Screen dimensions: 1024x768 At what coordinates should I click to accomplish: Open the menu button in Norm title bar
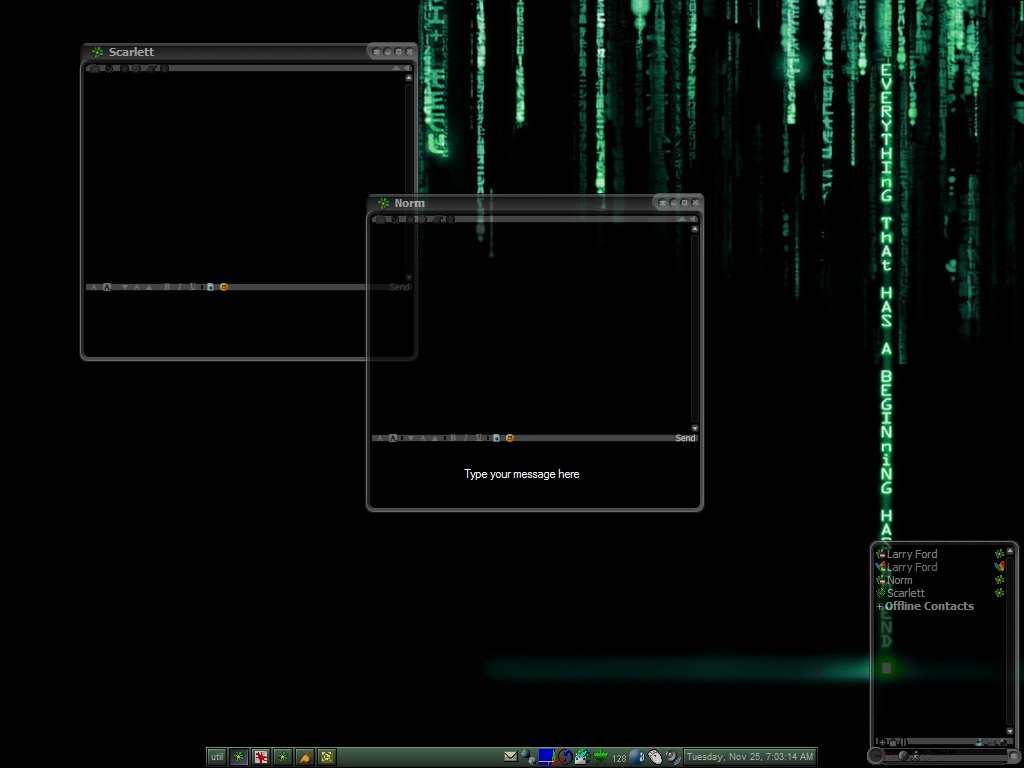pos(662,202)
